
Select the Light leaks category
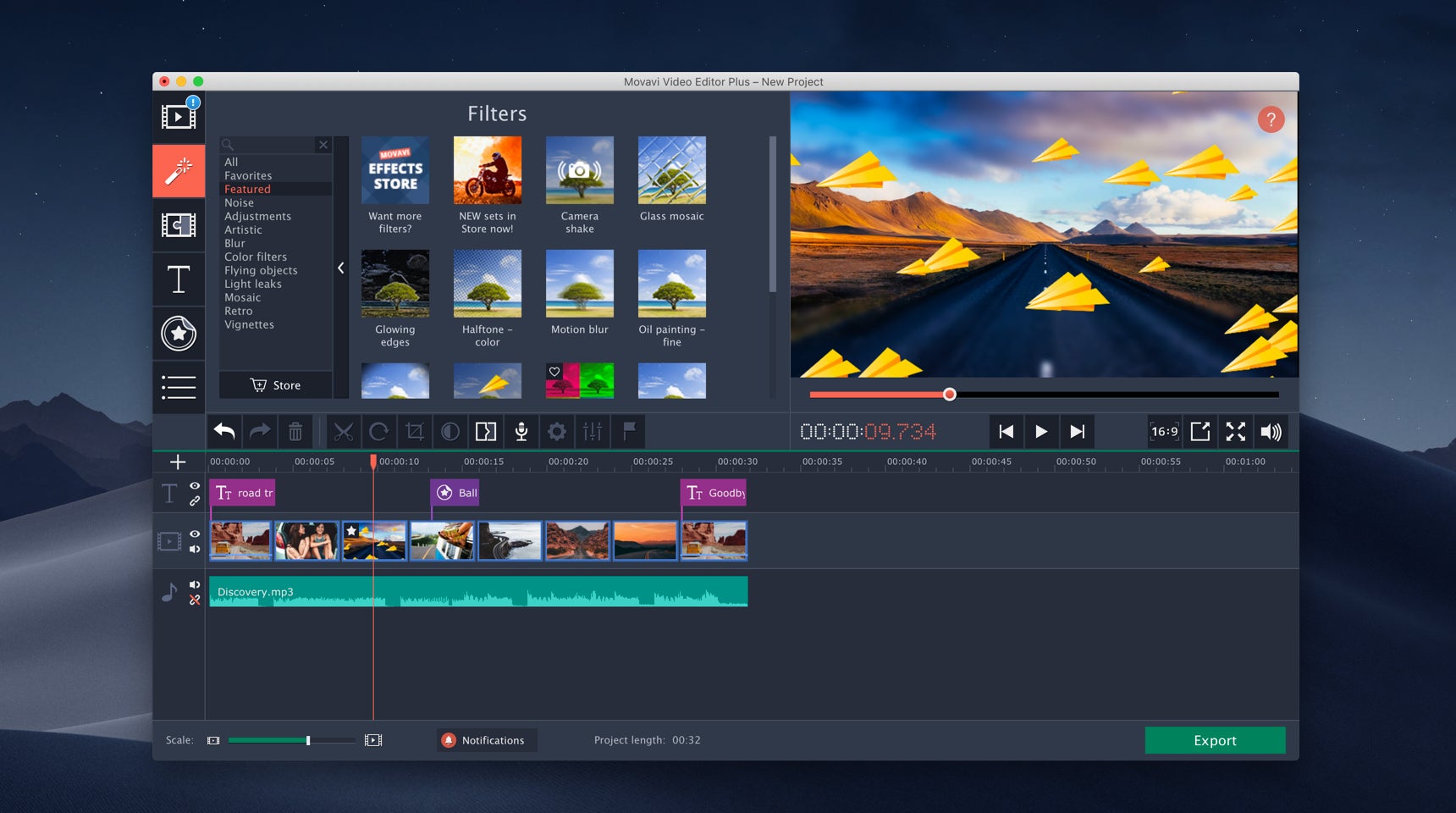point(253,284)
